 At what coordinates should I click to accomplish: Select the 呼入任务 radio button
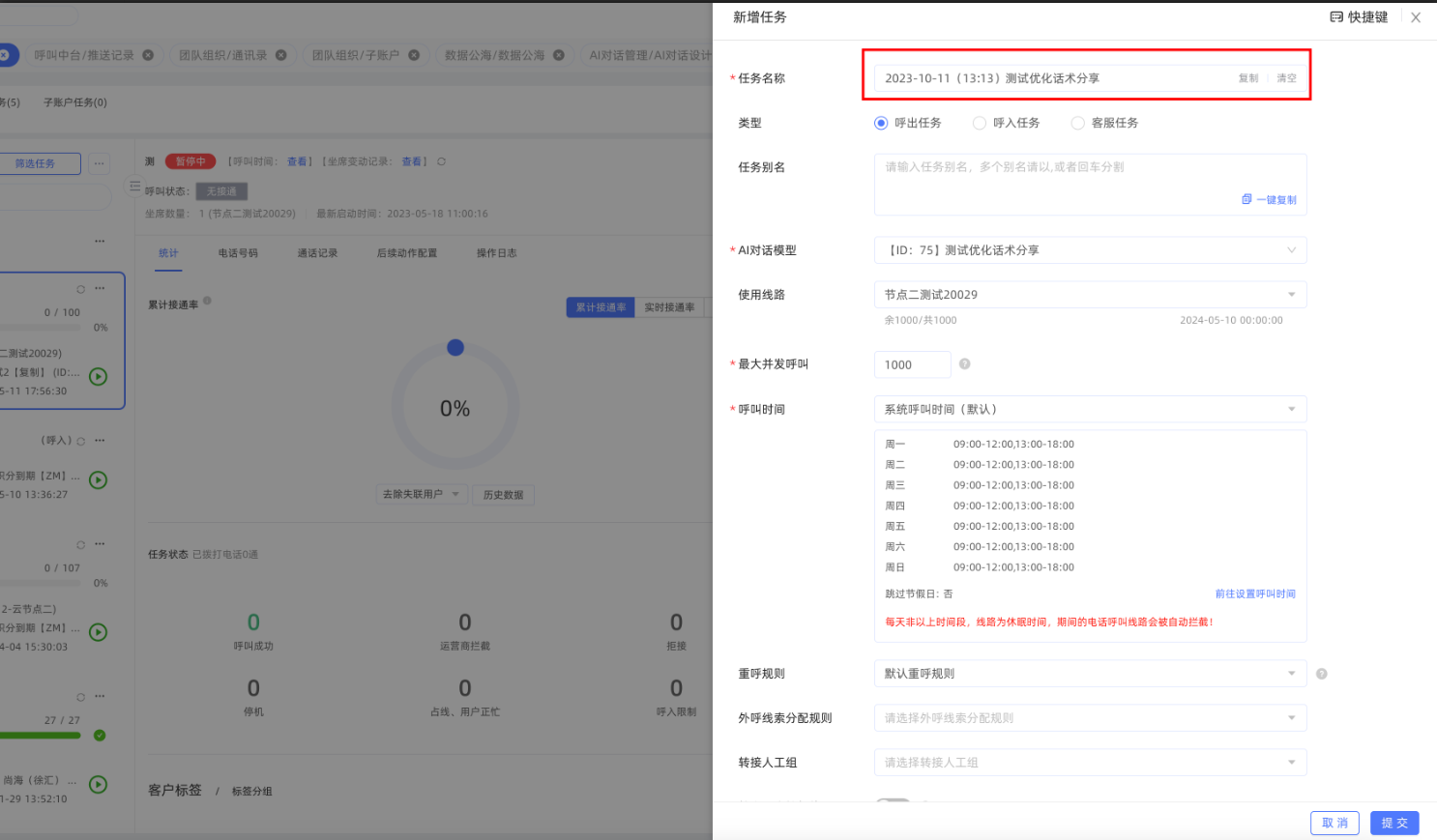click(980, 123)
